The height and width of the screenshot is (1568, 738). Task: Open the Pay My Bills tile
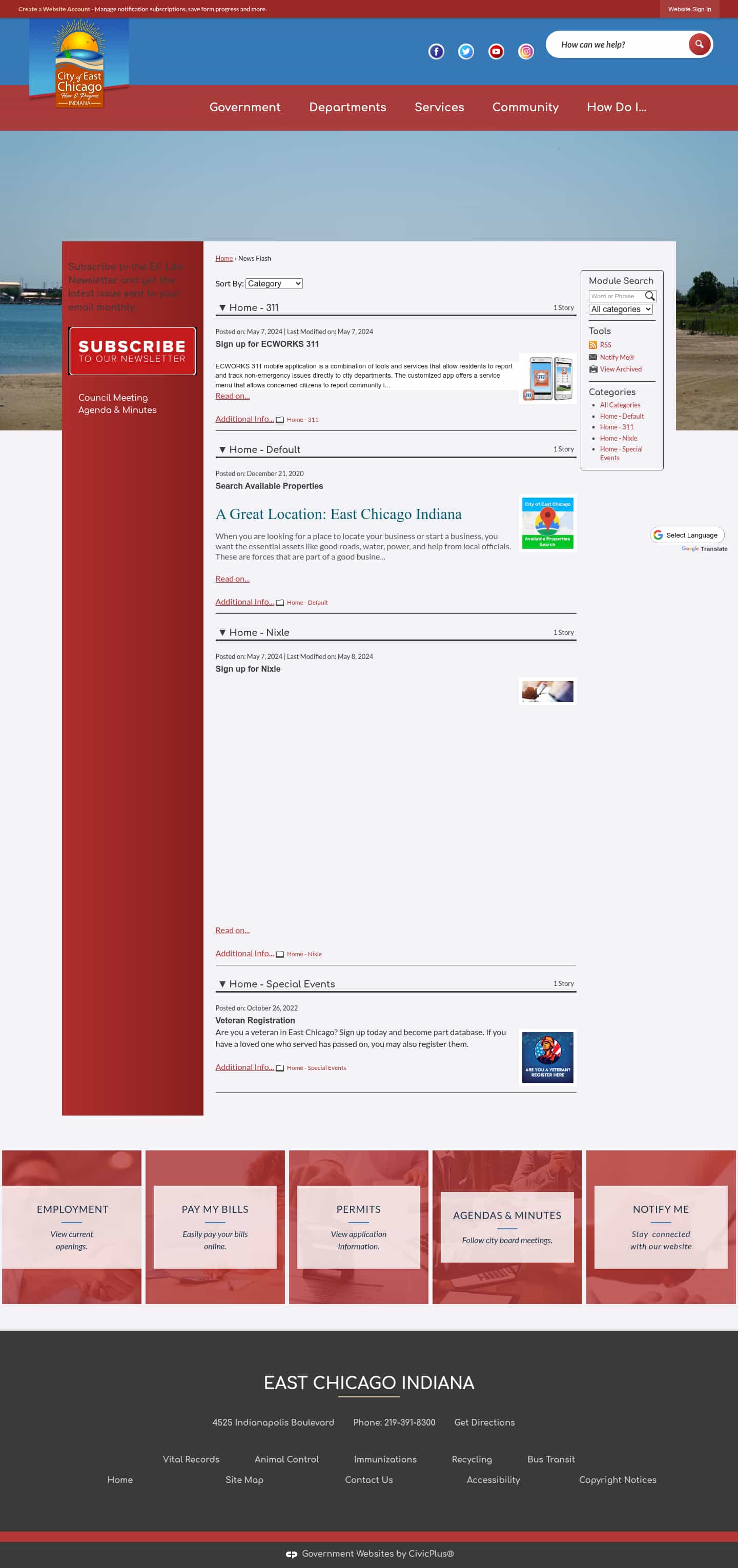pyautogui.click(x=215, y=1227)
